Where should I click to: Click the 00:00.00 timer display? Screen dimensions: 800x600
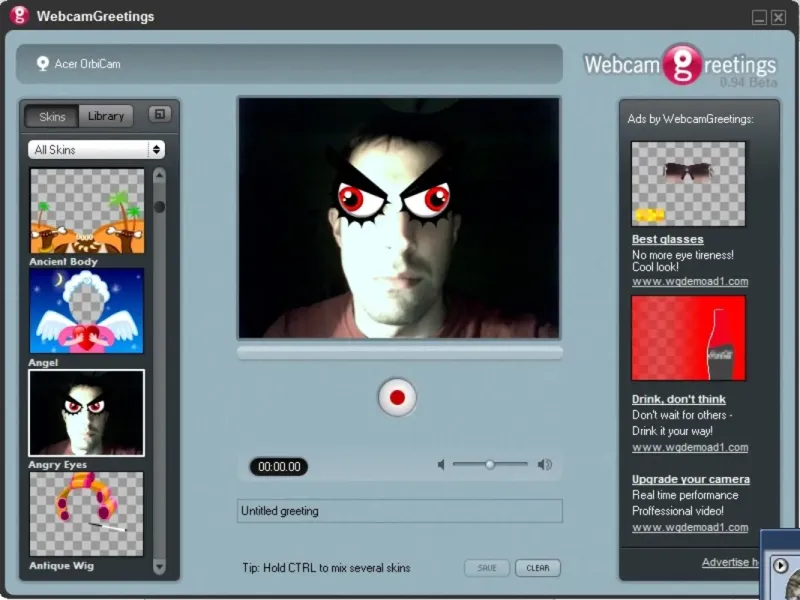[279, 466]
